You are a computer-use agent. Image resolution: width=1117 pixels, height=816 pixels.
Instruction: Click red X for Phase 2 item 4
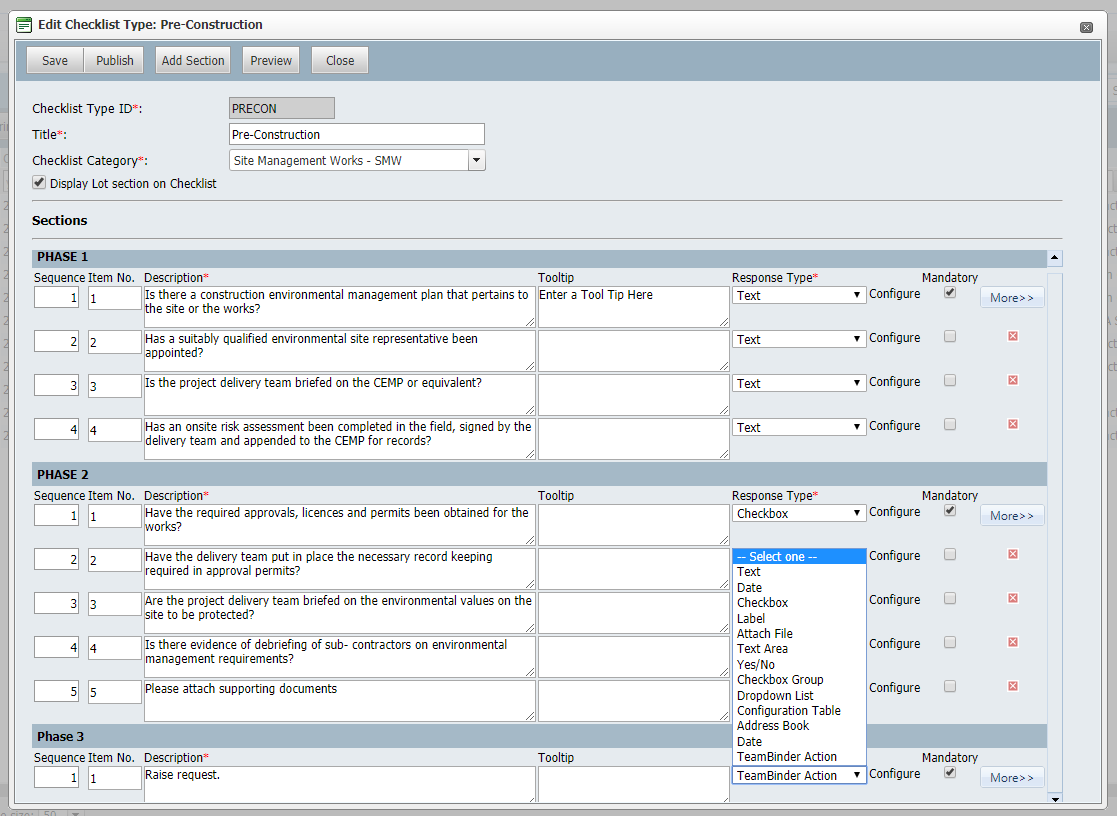(x=1012, y=643)
